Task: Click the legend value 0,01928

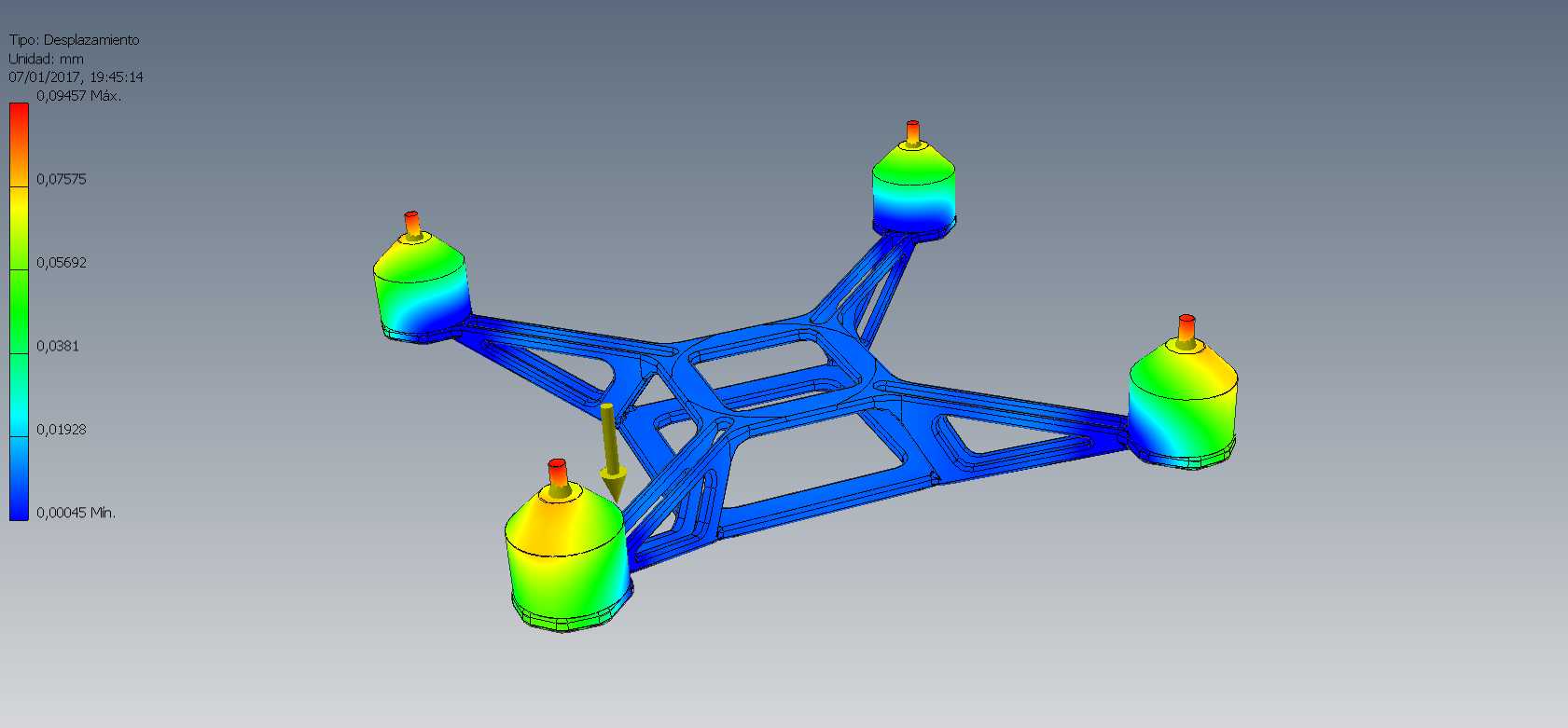Action: (x=62, y=430)
